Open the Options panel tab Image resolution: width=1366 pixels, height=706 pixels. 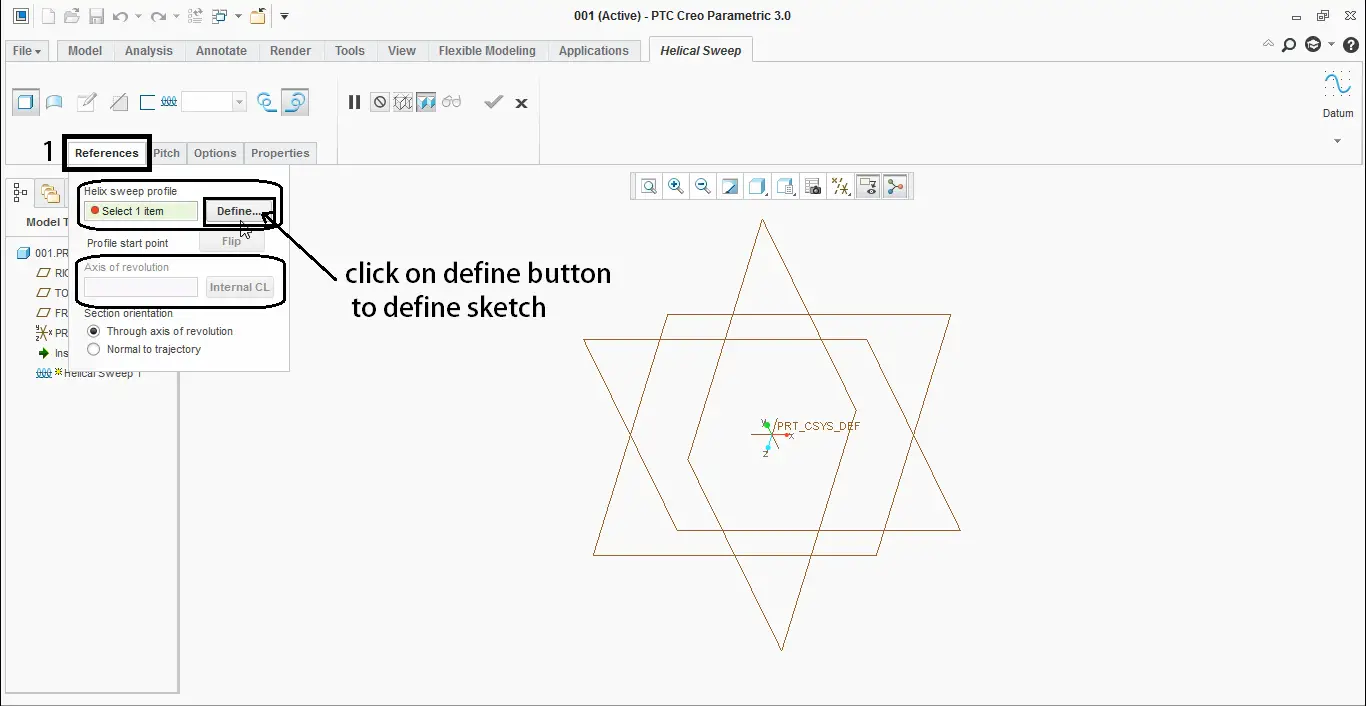click(x=215, y=153)
